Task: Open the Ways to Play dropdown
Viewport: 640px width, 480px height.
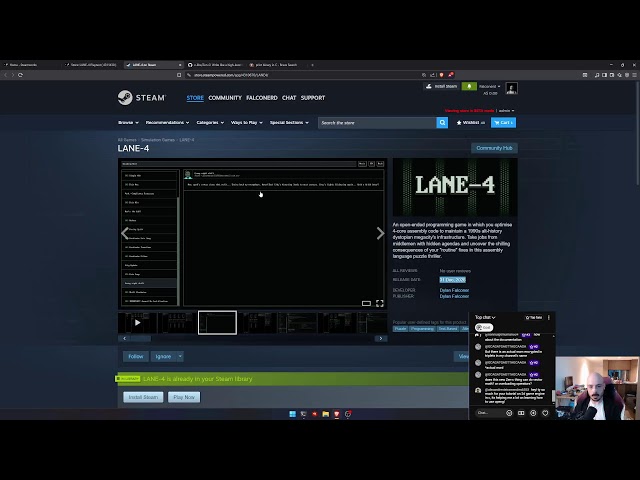Action: click(247, 122)
